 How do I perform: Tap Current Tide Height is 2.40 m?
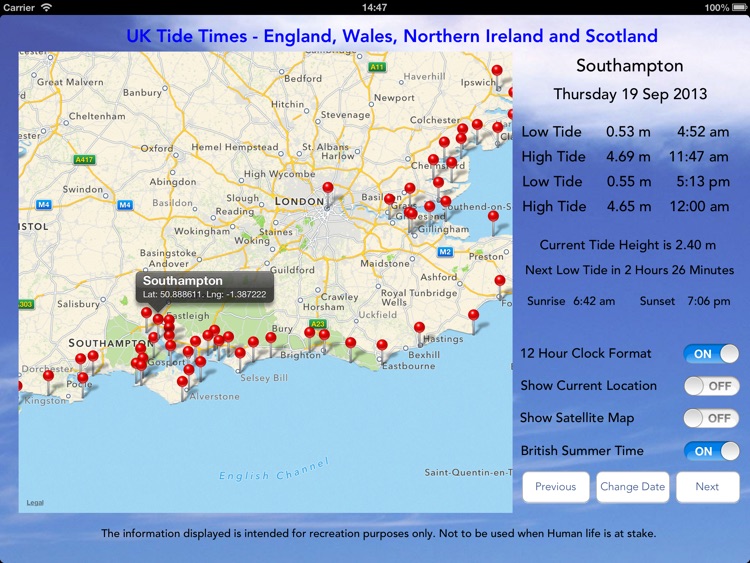(628, 245)
